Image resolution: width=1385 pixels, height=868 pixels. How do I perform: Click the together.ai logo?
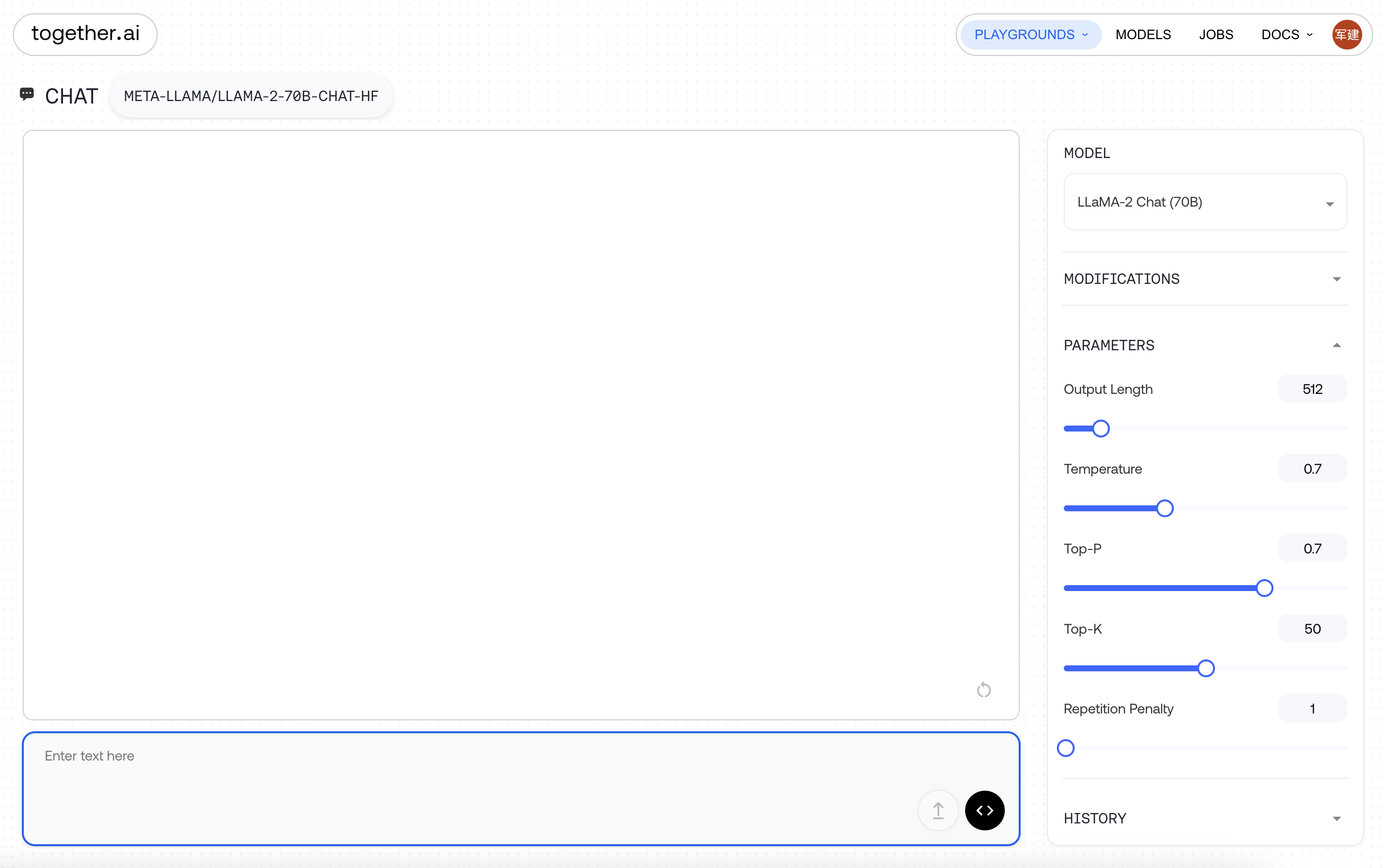click(86, 35)
